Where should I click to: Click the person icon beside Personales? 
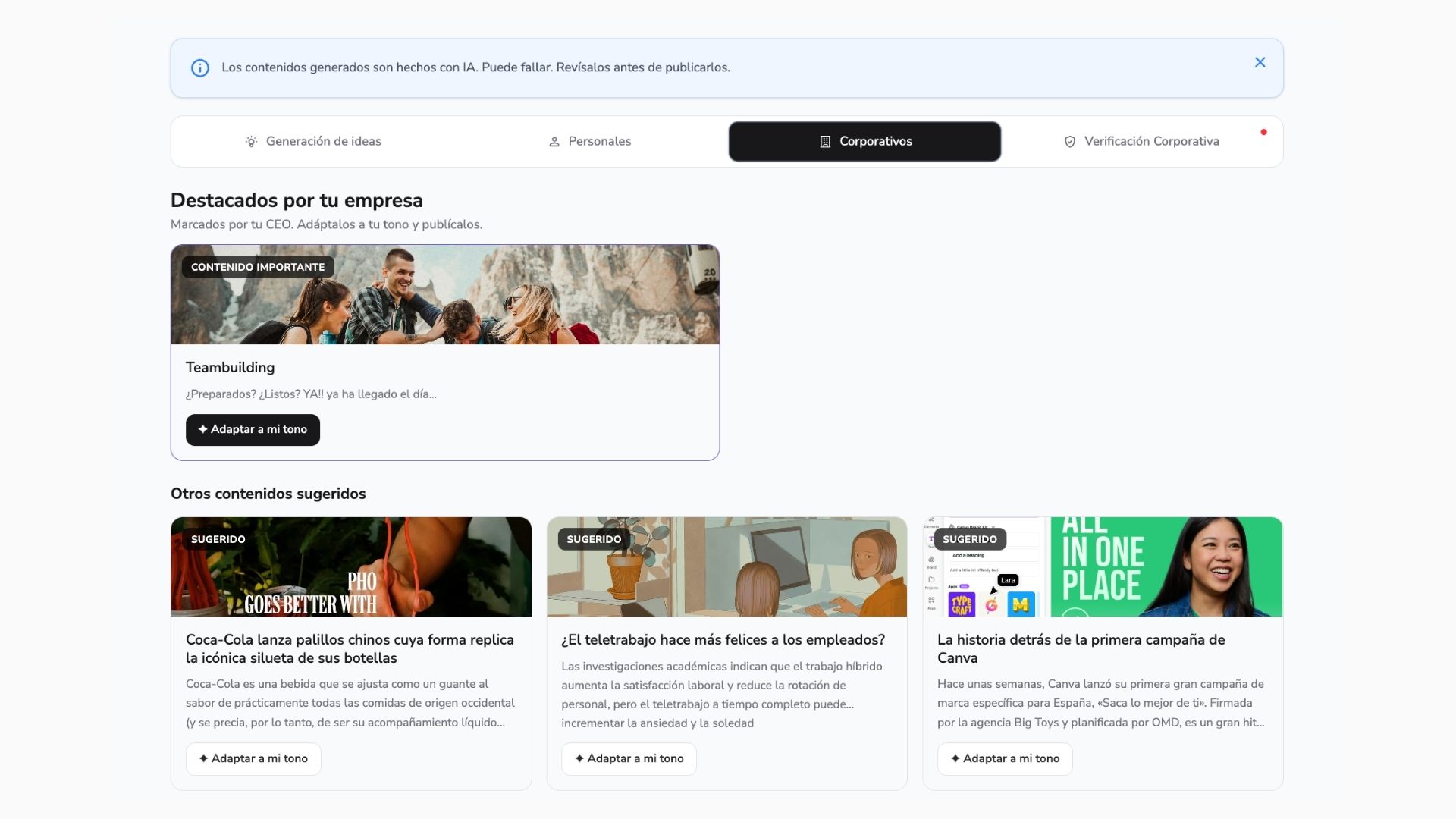pos(554,142)
